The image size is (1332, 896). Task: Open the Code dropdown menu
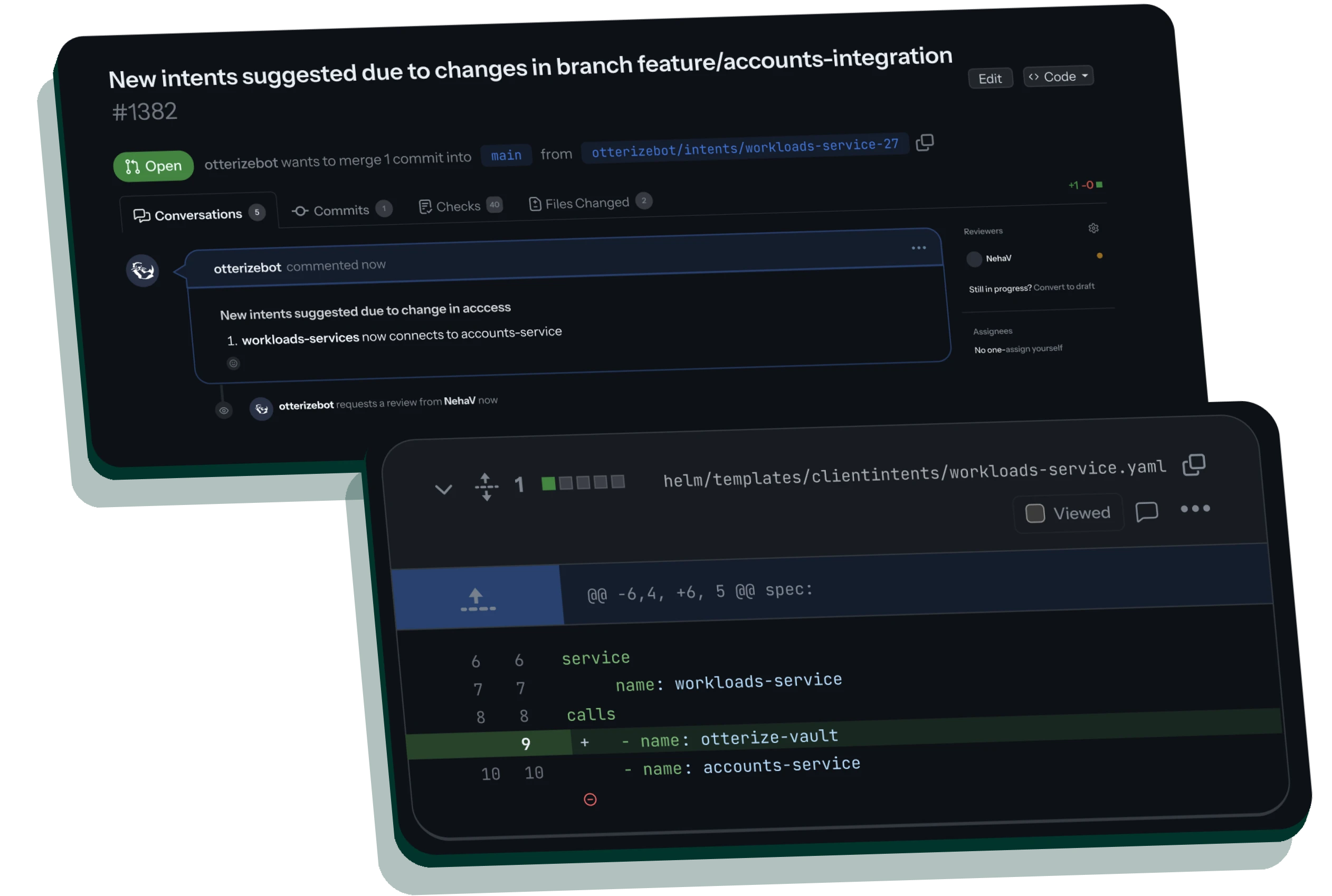pyautogui.click(x=1058, y=77)
